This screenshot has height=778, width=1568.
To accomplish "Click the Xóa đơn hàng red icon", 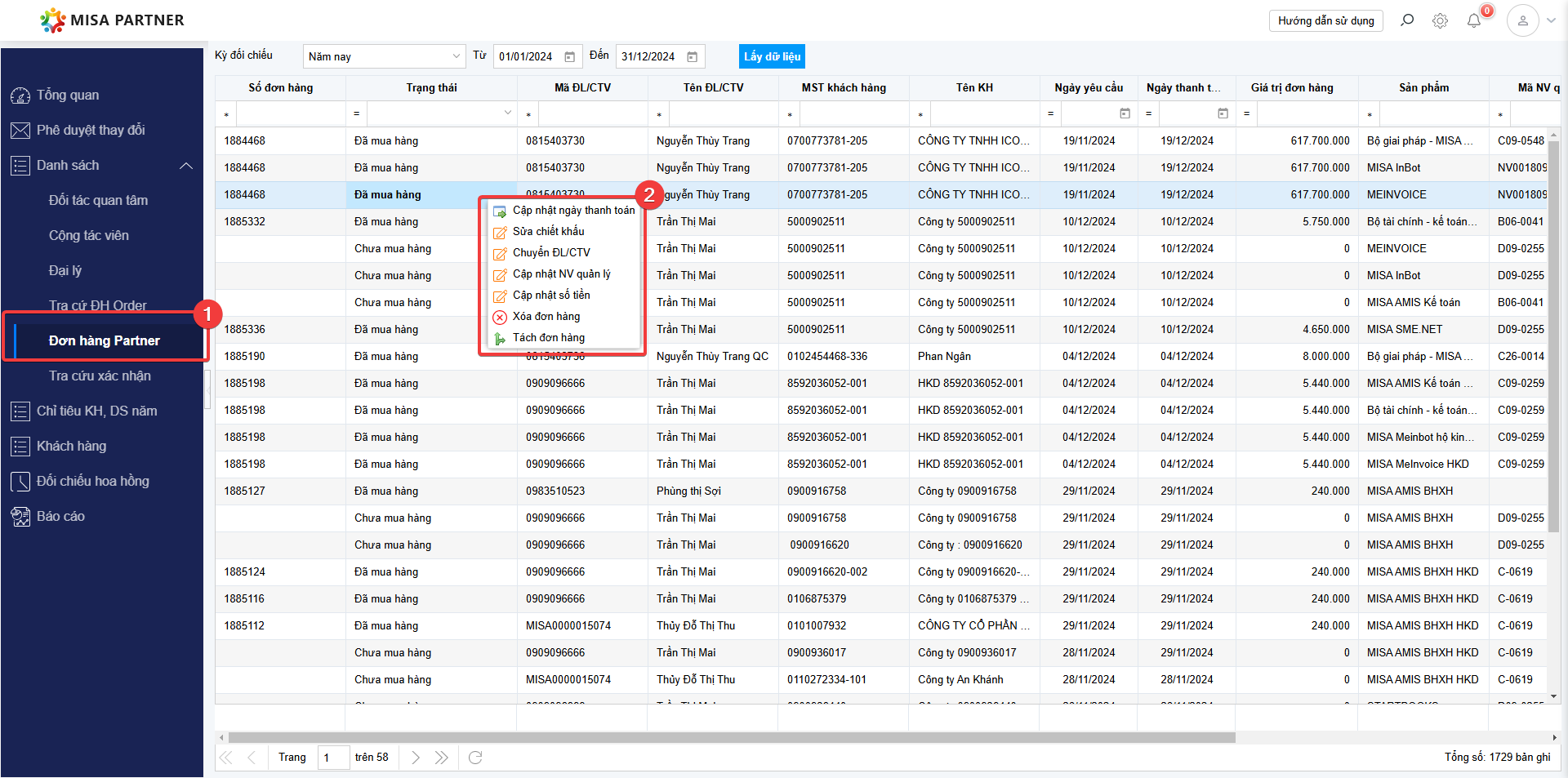I will pyautogui.click(x=500, y=317).
